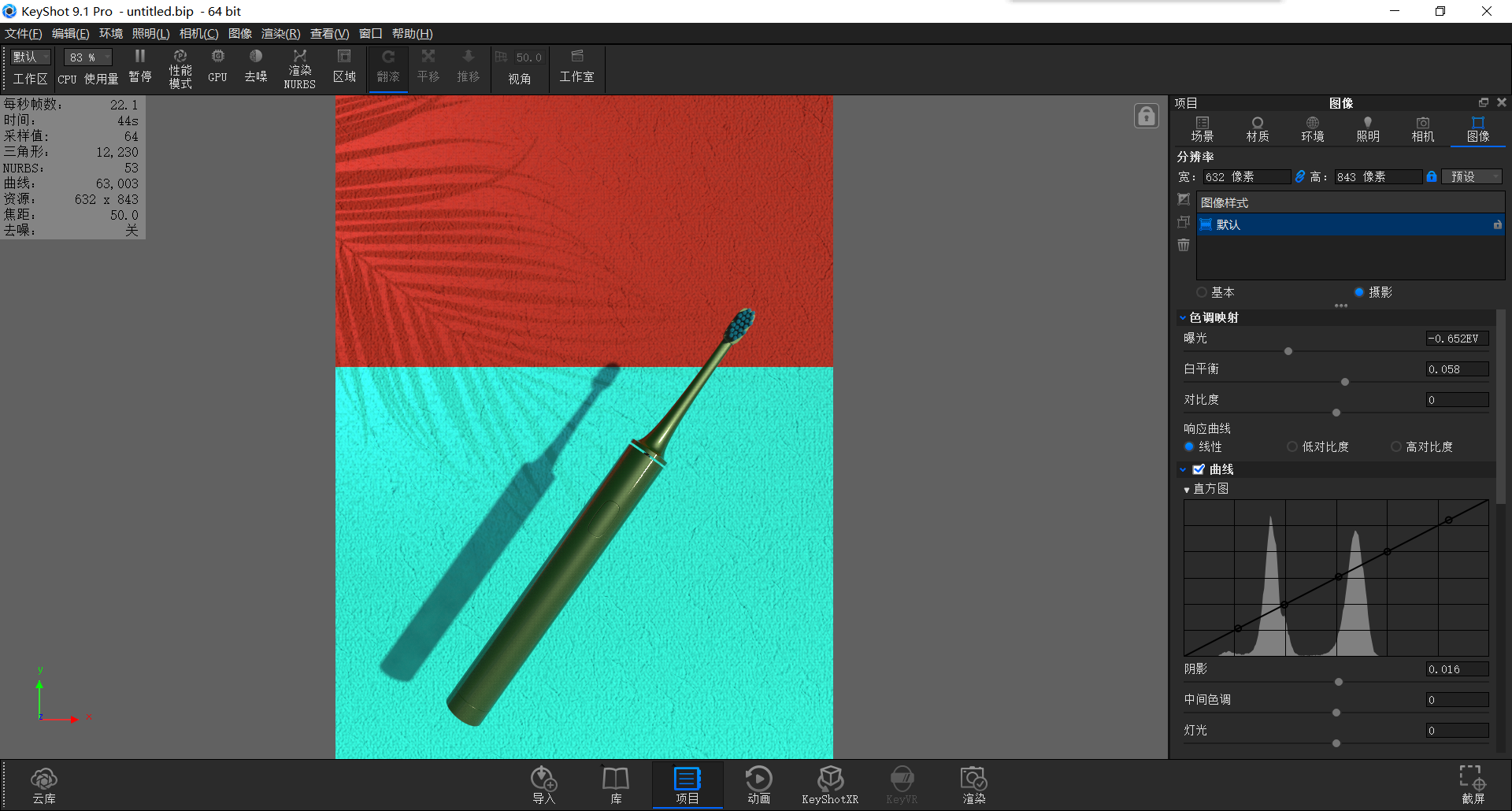Select the 摄影 radio button
The width and height of the screenshot is (1512, 811).
pyautogui.click(x=1359, y=292)
